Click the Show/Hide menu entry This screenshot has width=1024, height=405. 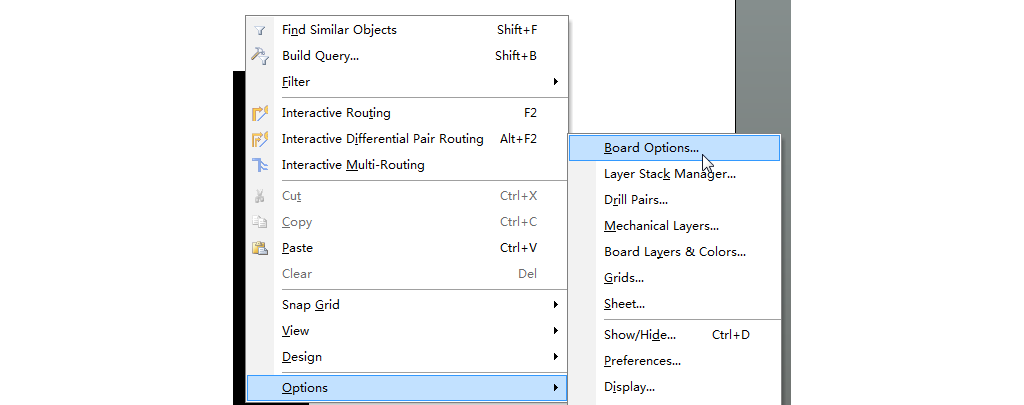(x=640, y=335)
